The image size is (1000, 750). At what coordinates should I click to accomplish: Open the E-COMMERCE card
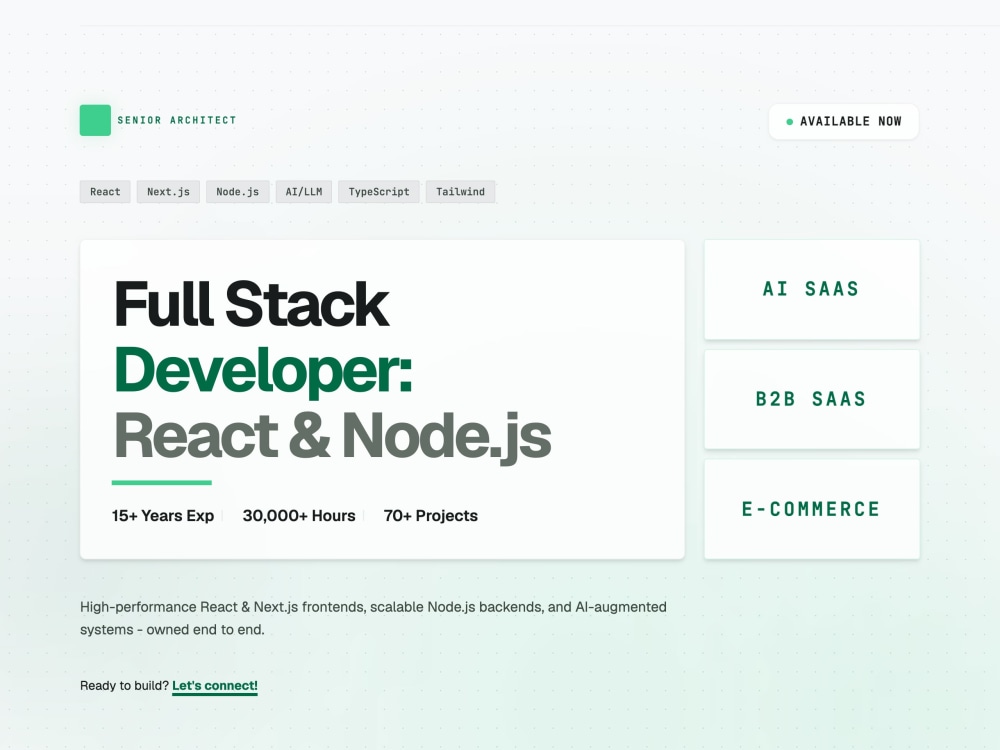pyautogui.click(x=812, y=509)
